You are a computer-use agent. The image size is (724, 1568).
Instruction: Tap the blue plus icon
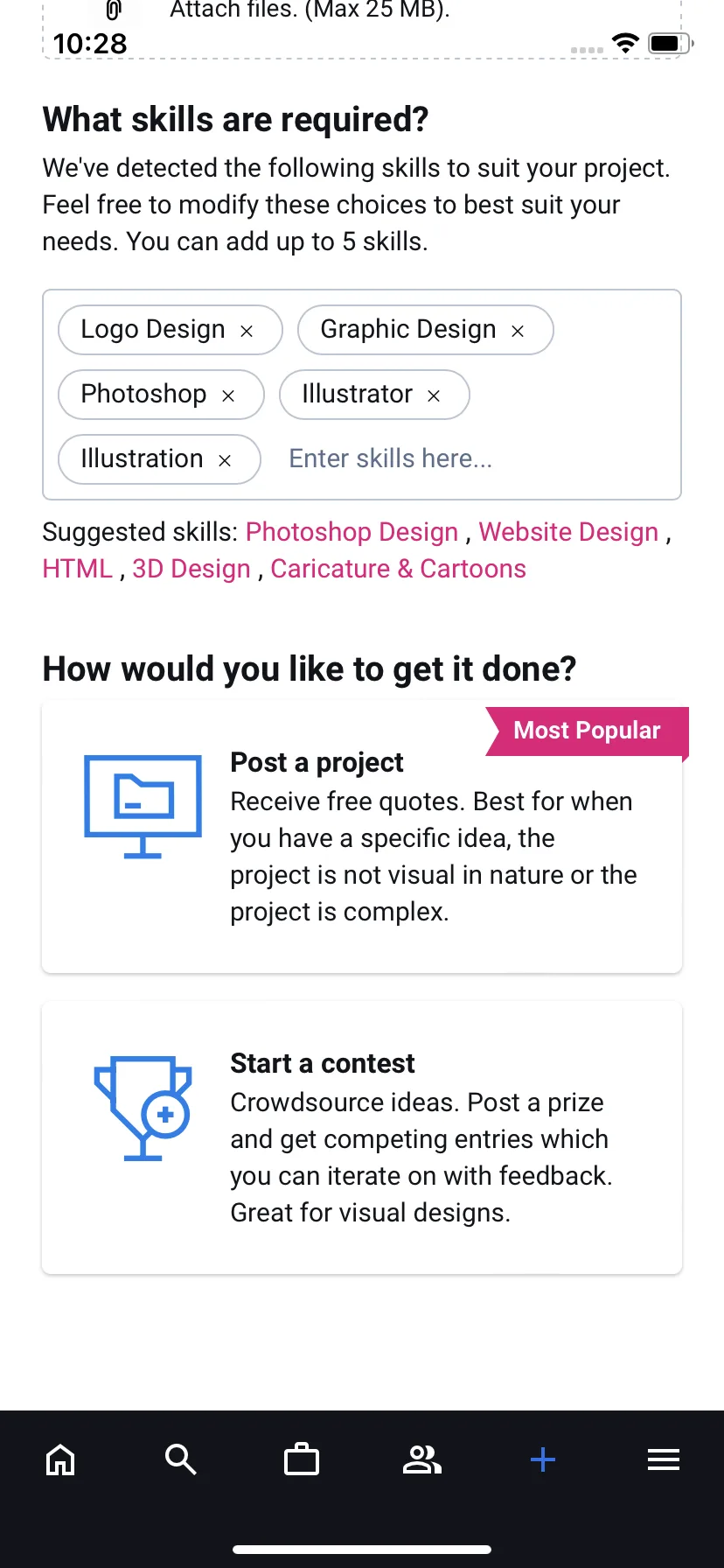pos(543,1459)
